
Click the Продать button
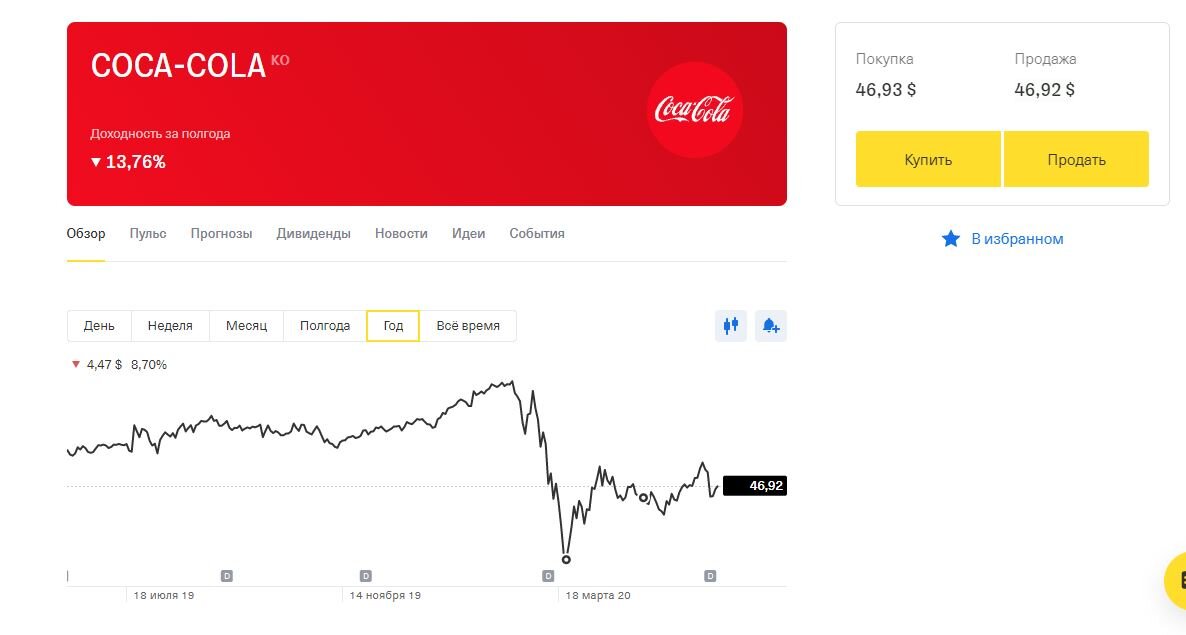[1076, 160]
